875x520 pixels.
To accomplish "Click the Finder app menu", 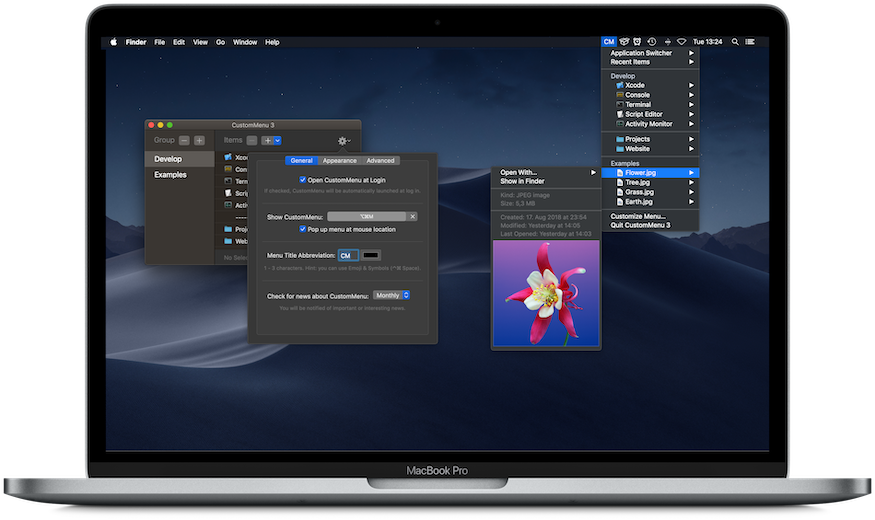I will [136, 42].
